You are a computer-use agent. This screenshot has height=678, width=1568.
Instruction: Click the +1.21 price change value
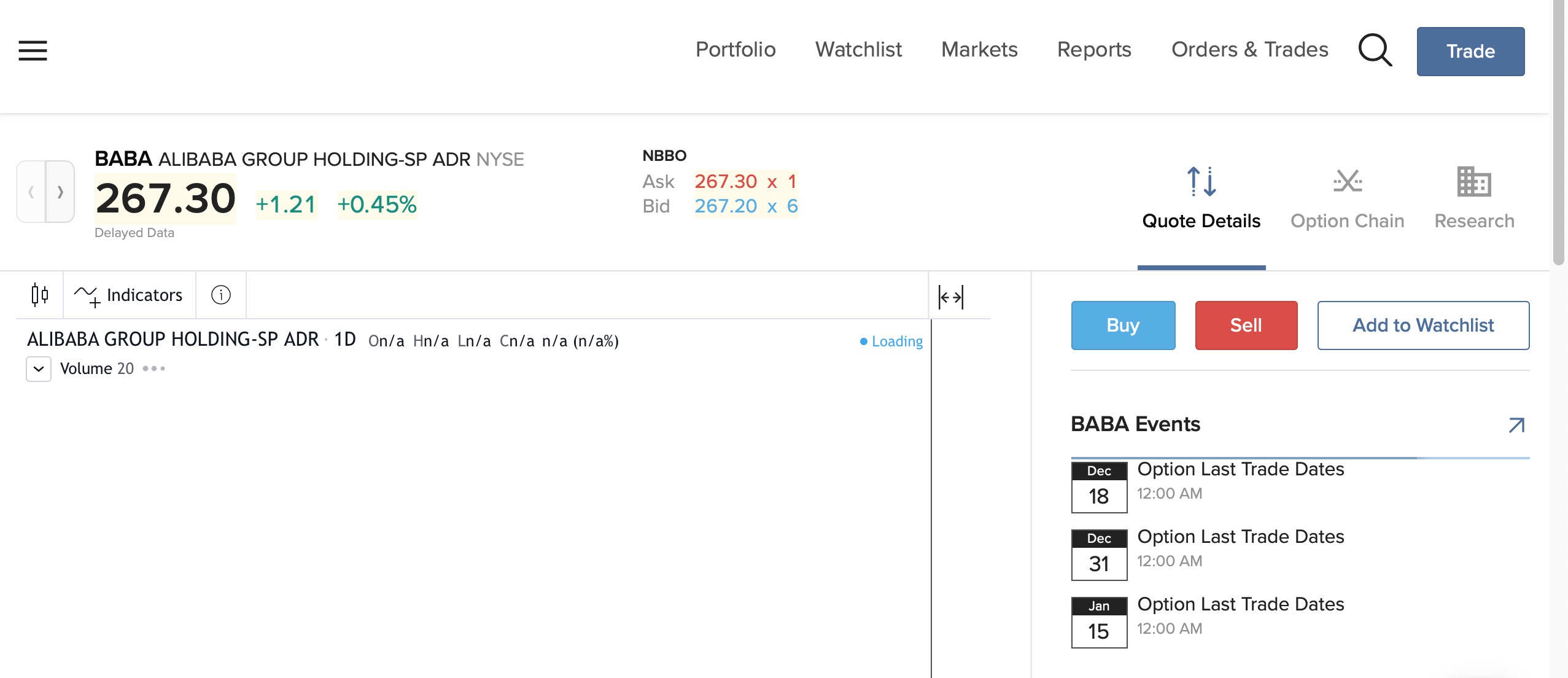[x=286, y=205]
